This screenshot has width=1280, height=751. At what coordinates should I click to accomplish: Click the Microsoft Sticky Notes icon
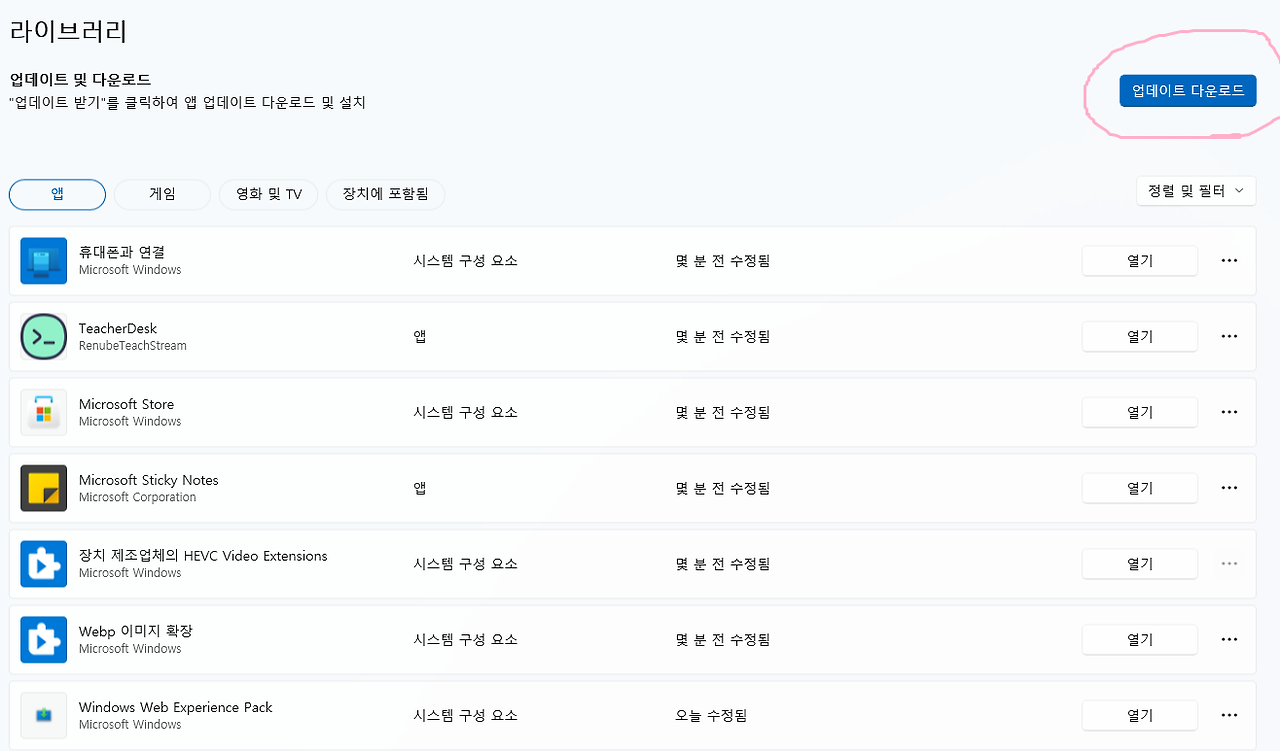pos(43,488)
